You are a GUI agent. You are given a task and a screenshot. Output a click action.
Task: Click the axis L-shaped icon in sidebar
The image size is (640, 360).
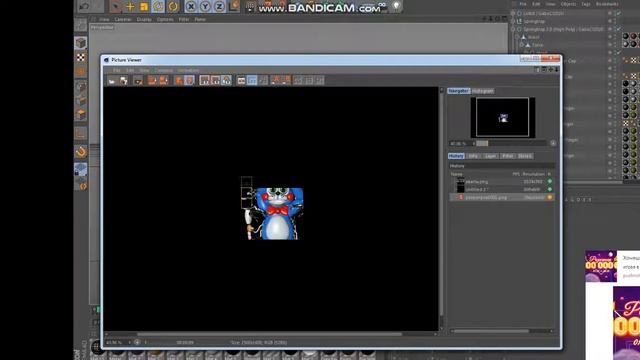pos(80,133)
